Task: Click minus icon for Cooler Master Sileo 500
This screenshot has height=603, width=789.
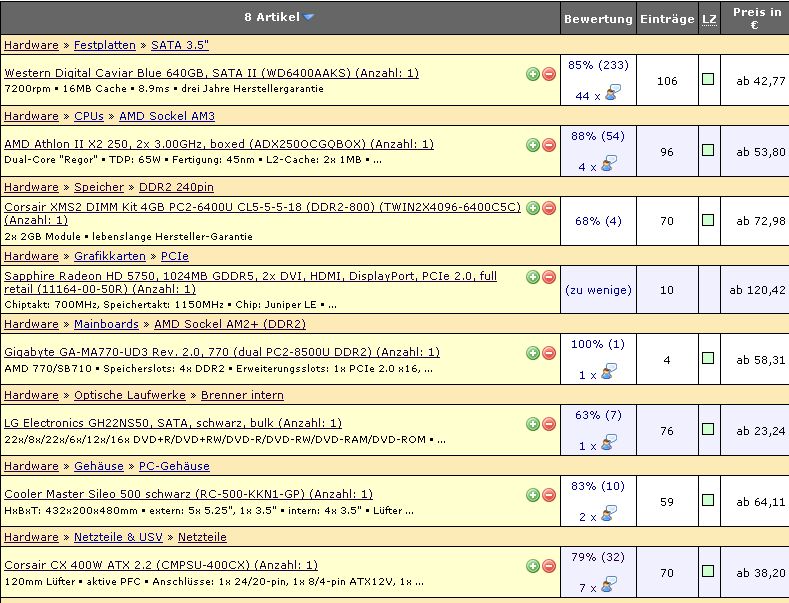Action: coord(549,495)
